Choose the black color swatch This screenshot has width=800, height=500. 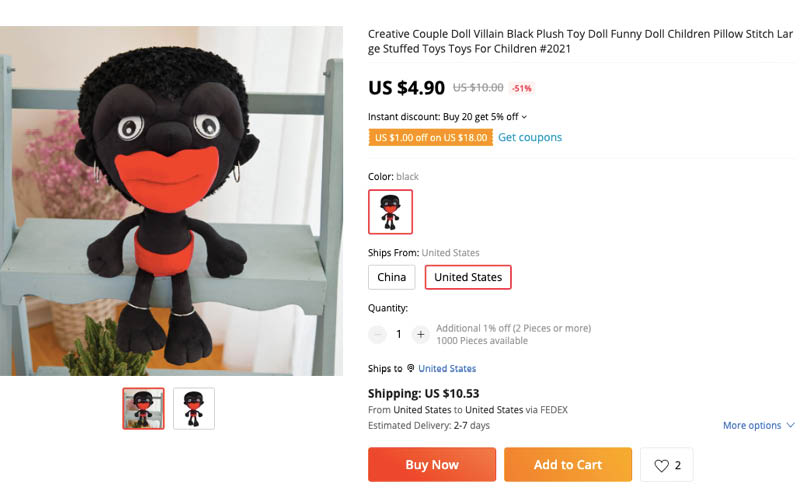coord(390,212)
